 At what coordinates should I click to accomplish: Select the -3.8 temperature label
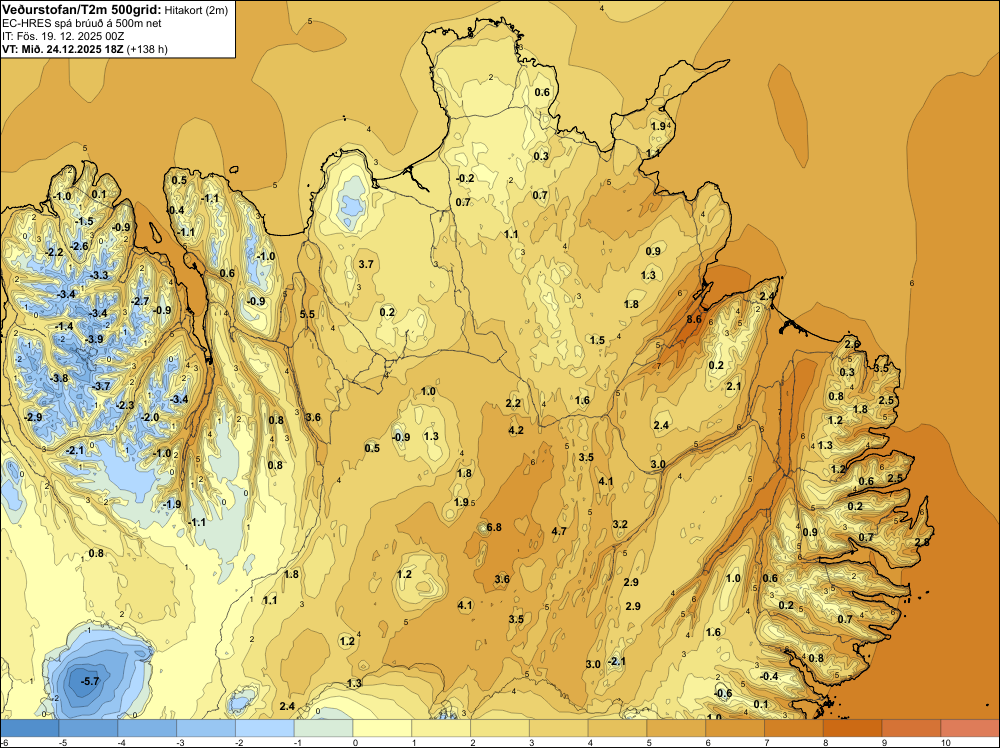click(x=59, y=378)
